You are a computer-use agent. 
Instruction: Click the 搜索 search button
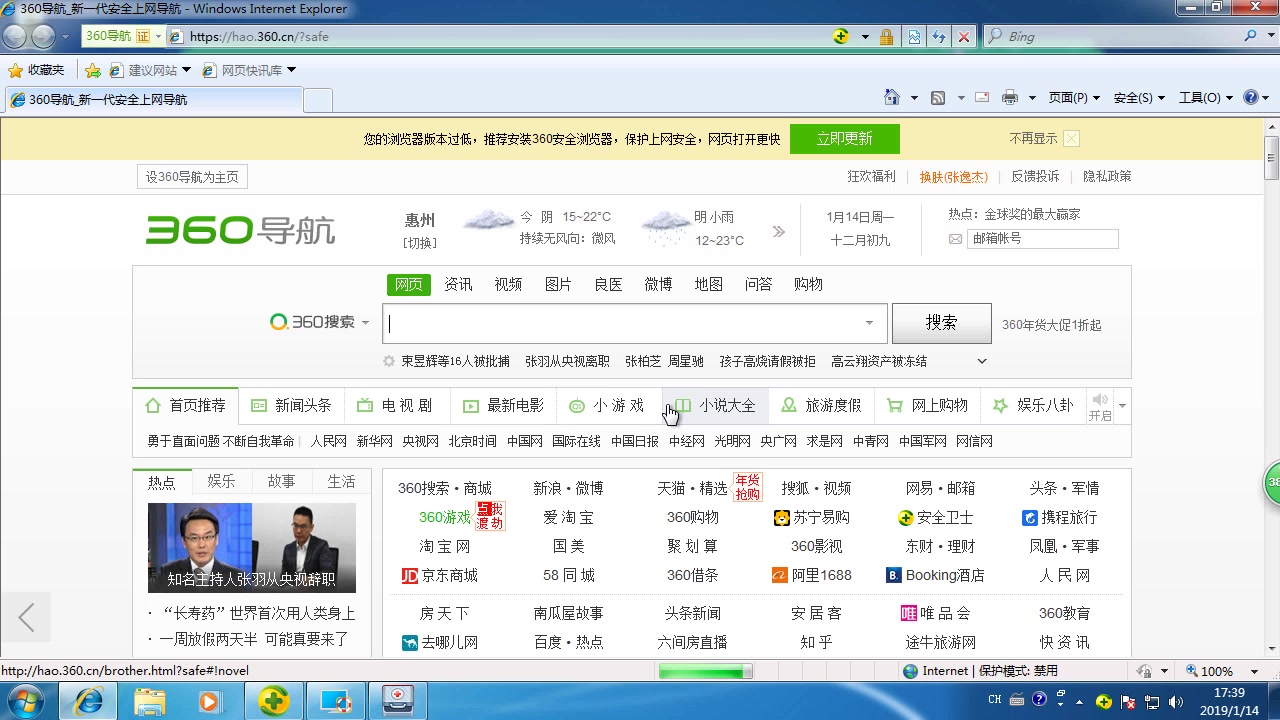[941, 323]
